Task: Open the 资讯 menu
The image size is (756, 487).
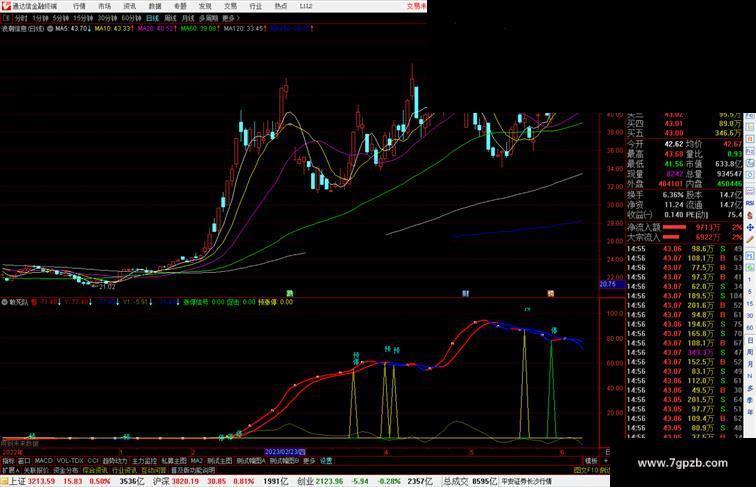Action: (x=130, y=6)
